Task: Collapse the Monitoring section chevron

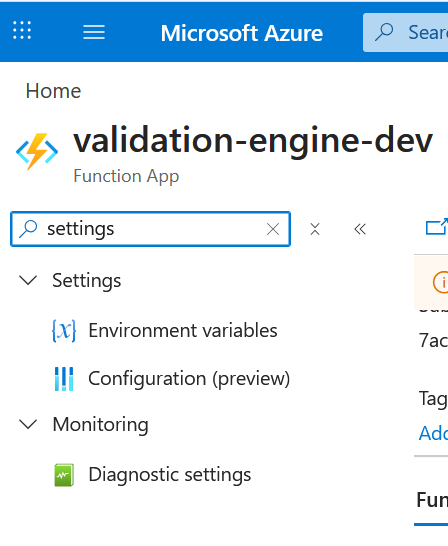Action: [x=28, y=424]
